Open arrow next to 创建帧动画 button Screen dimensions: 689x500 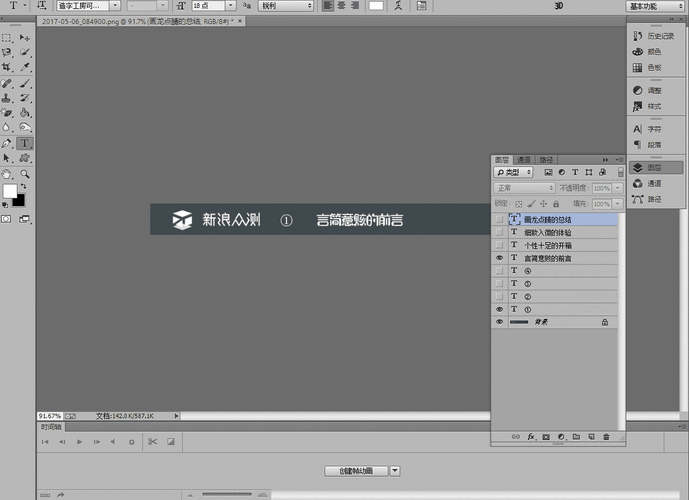pyautogui.click(x=395, y=471)
